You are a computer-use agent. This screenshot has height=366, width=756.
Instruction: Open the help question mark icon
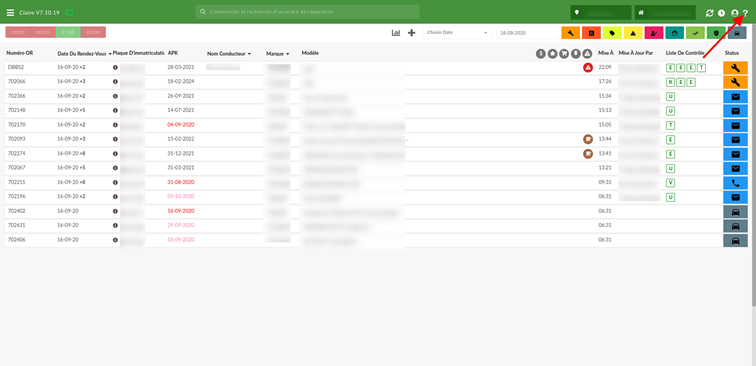(745, 13)
